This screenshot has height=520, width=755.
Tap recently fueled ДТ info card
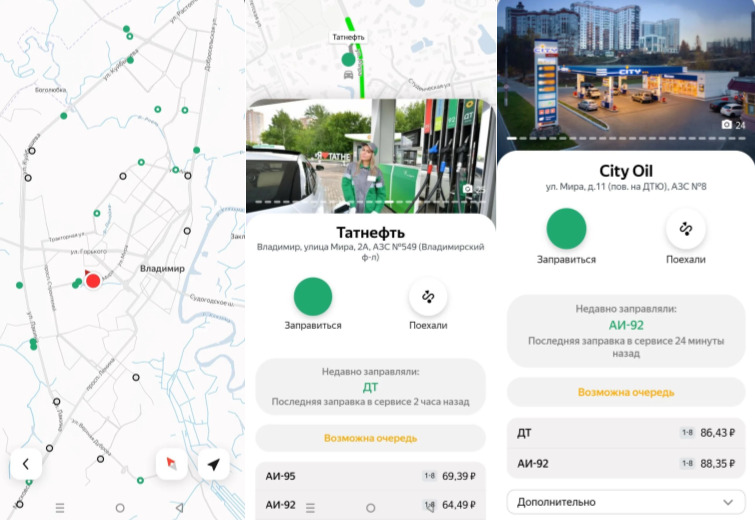click(x=370, y=387)
